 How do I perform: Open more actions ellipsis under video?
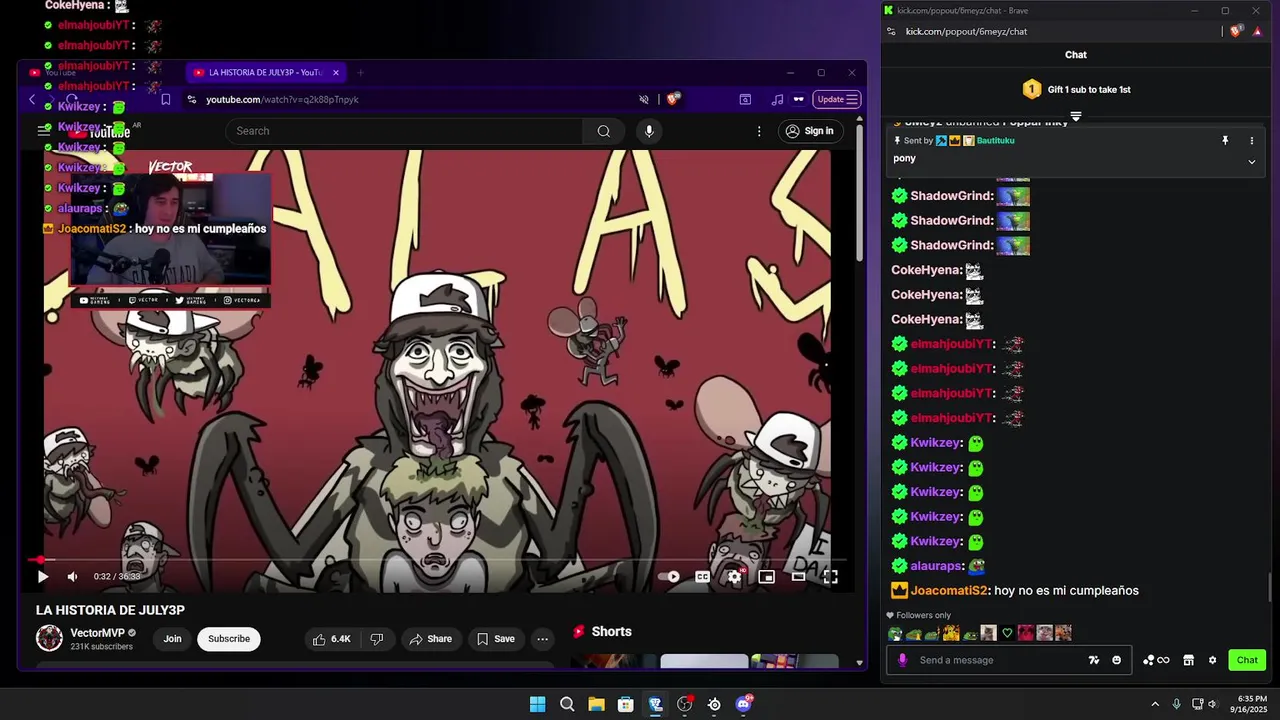click(542, 639)
